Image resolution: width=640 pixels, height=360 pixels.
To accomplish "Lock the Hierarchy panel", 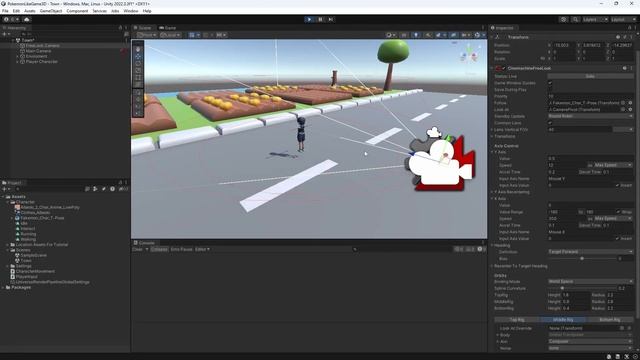I will pyautogui.click(x=120, y=28).
